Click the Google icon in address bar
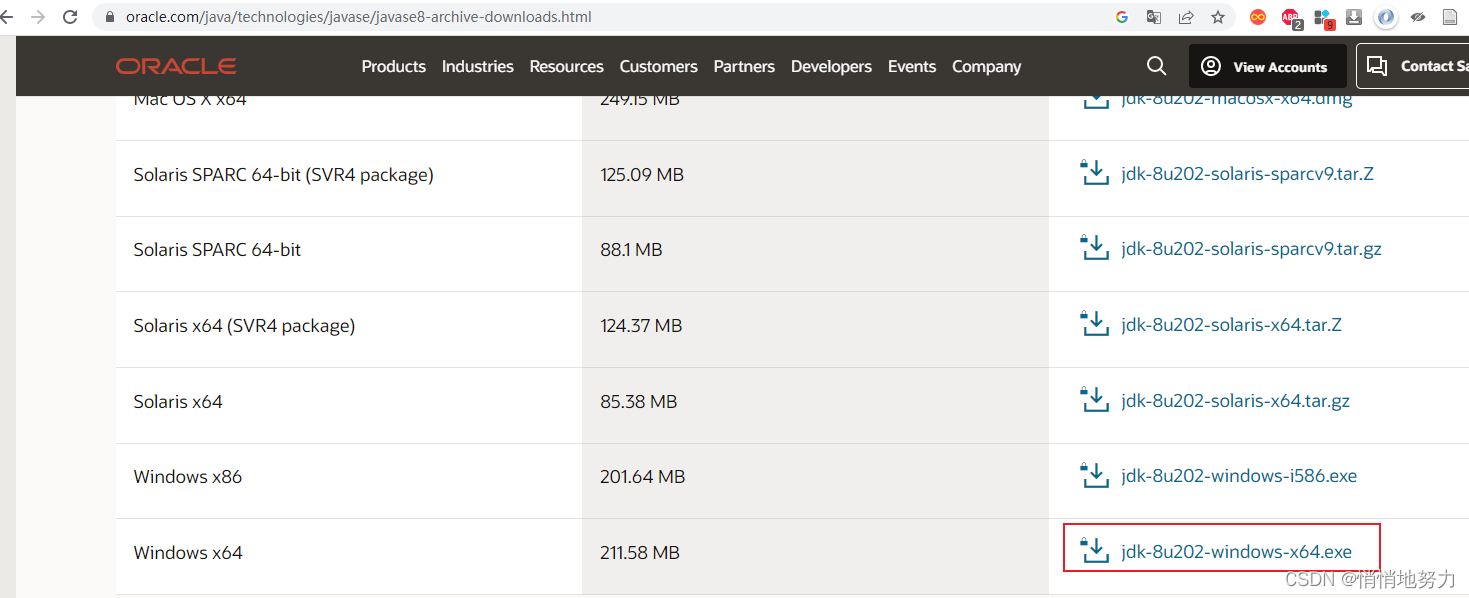 click(1121, 17)
